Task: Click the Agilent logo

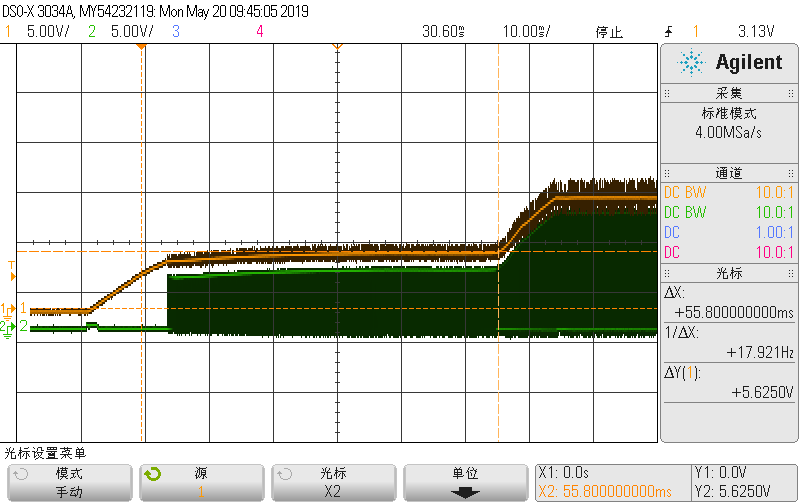Action: (x=730, y=63)
